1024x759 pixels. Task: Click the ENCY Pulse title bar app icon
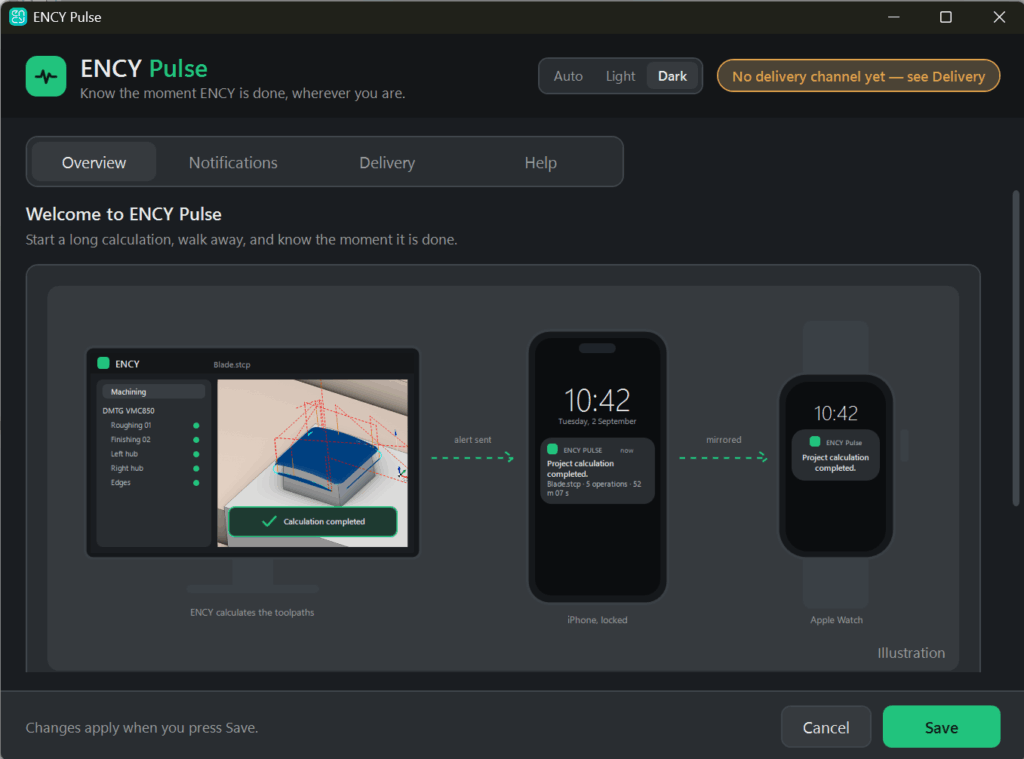point(18,17)
